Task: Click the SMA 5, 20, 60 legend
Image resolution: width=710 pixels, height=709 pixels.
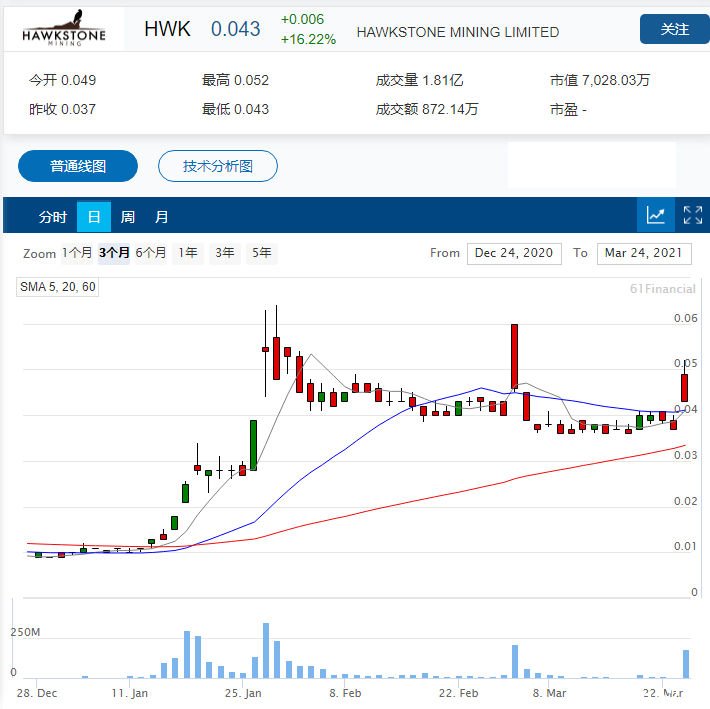Action: point(58,287)
